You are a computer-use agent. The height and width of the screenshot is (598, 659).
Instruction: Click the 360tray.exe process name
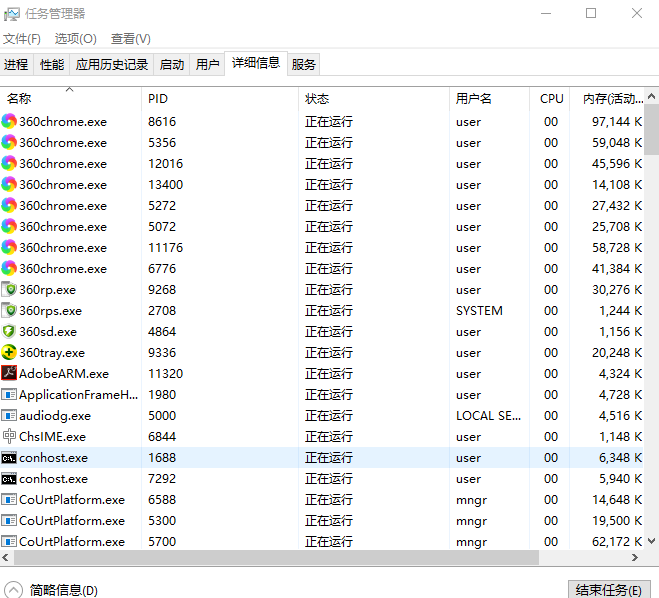click(x=52, y=353)
